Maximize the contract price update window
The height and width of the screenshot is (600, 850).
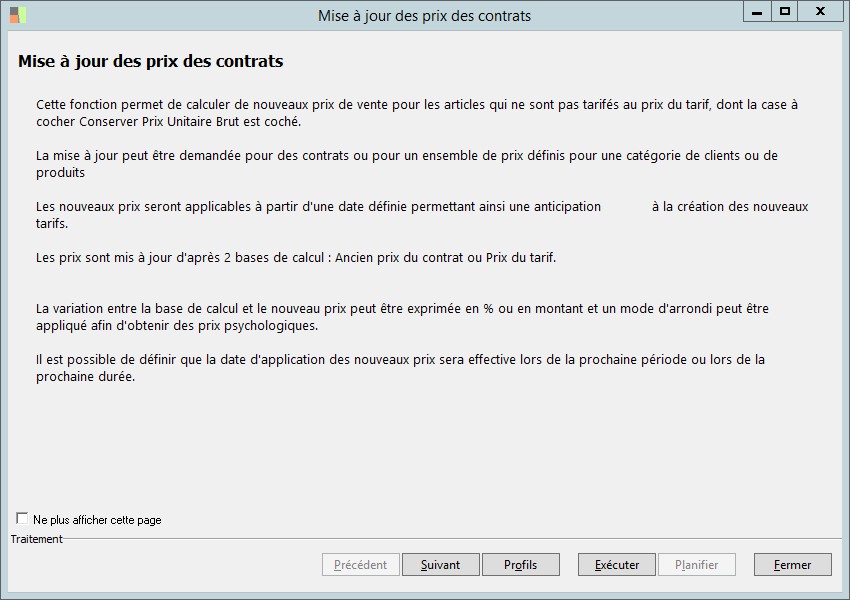(x=785, y=11)
